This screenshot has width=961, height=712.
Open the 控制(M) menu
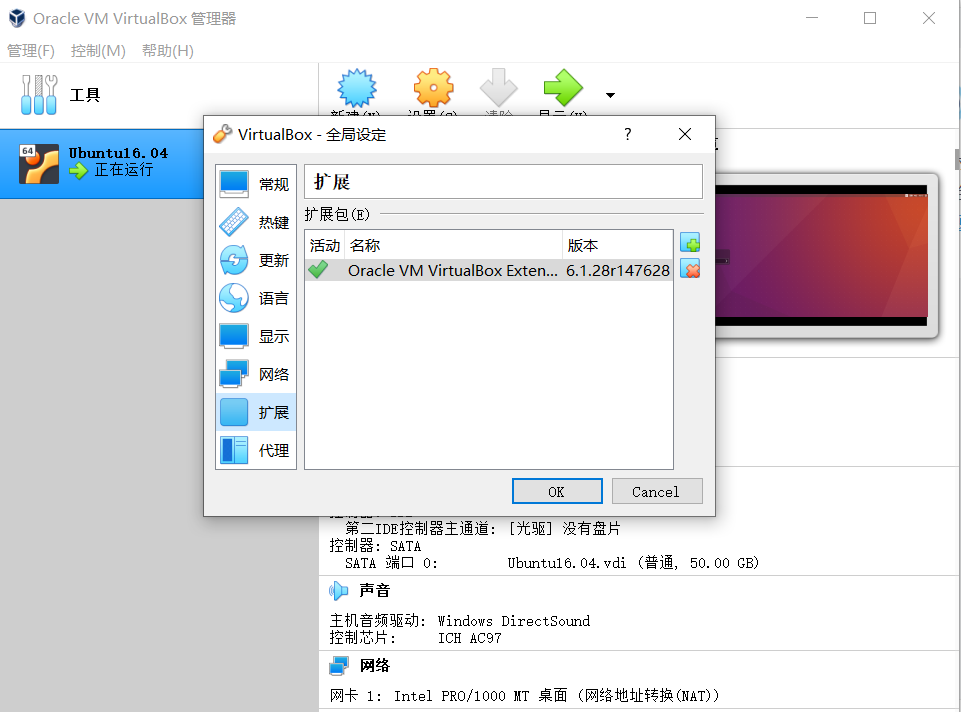[98, 51]
